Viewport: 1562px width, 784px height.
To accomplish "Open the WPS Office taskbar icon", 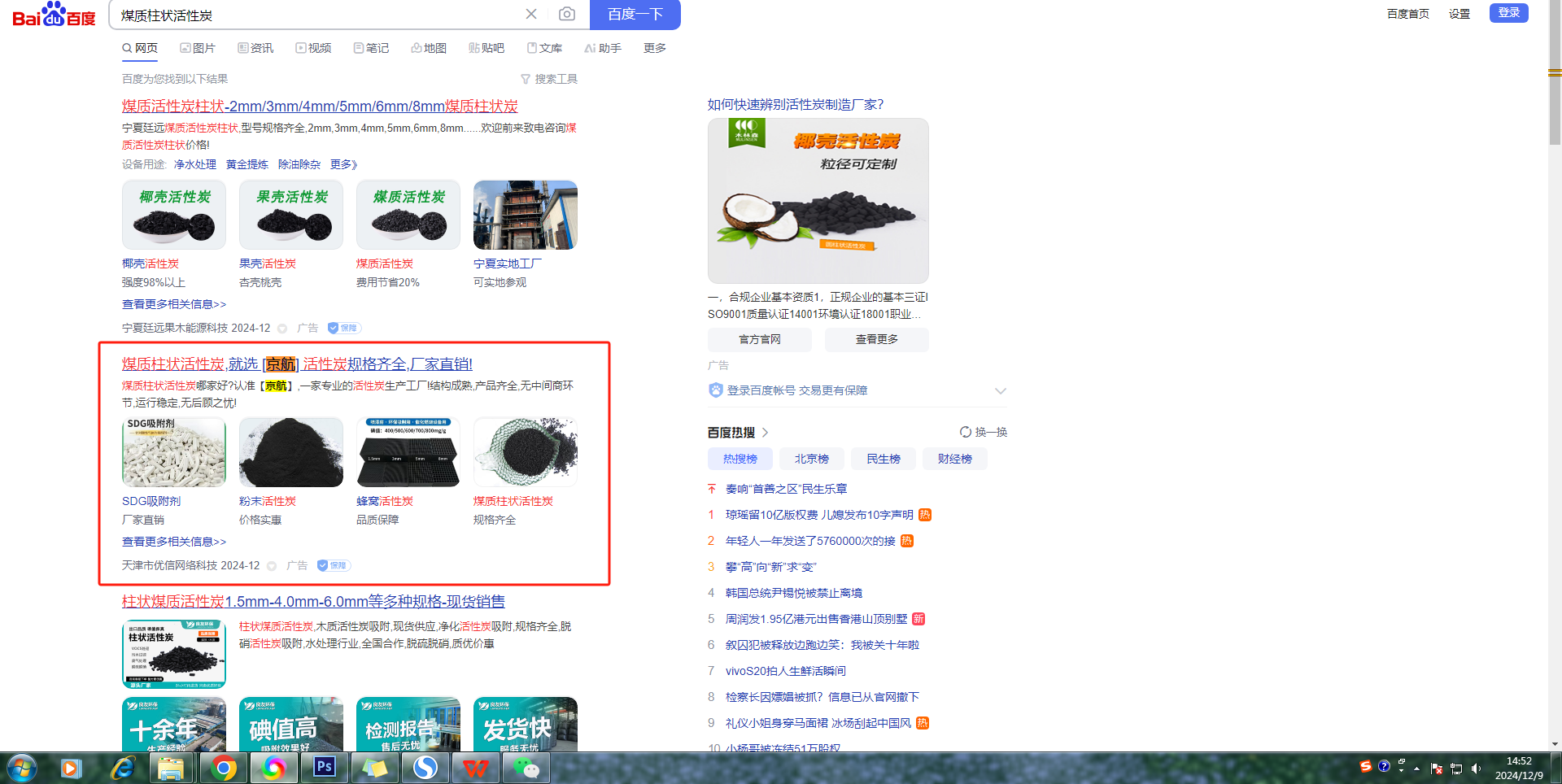I will click(x=476, y=768).
